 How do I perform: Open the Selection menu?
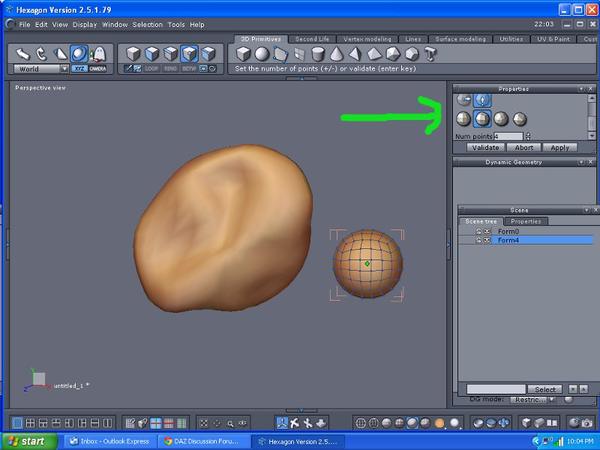pos(147,24)
